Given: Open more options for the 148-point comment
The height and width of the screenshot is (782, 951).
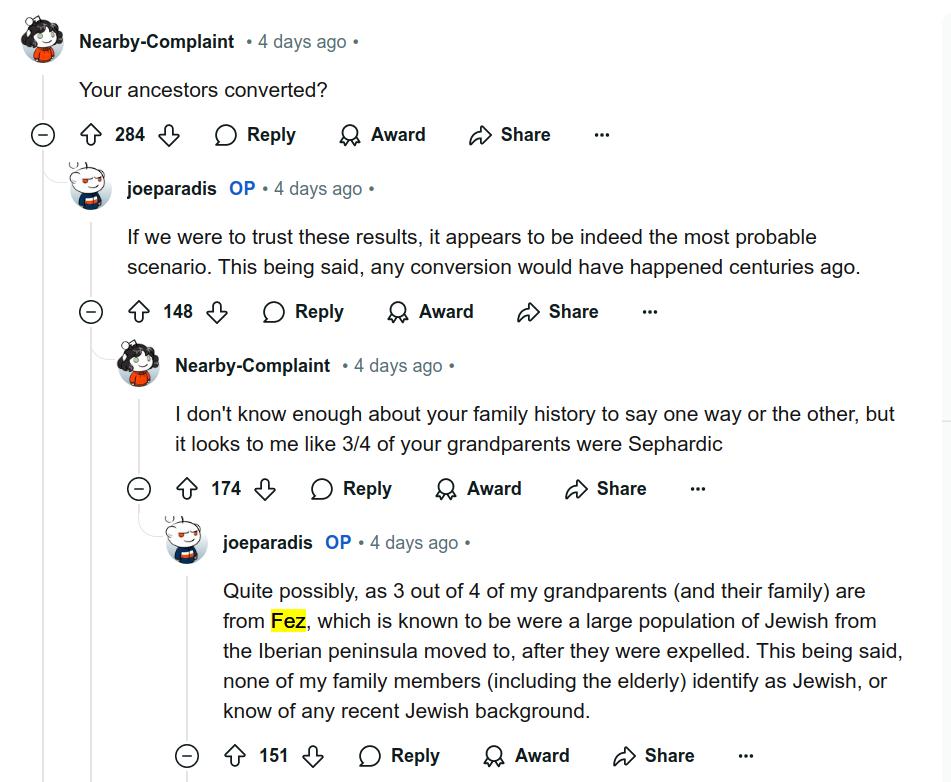Looking at the screenshot, I should coord(649,312).
